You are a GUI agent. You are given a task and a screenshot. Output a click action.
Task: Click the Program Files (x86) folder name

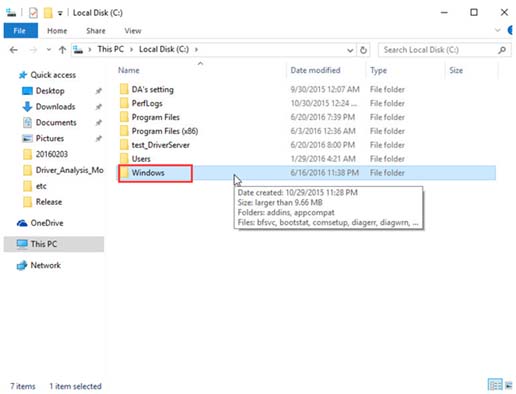coord(165,131)
